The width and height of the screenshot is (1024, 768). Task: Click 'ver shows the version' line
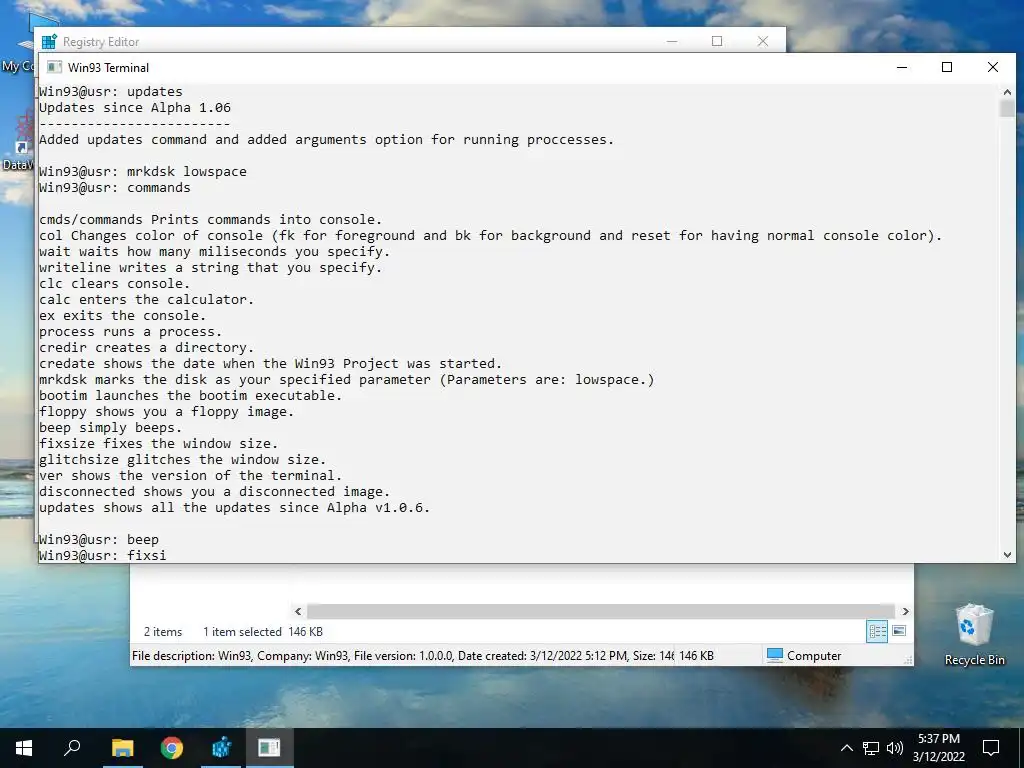coord(190,475)
